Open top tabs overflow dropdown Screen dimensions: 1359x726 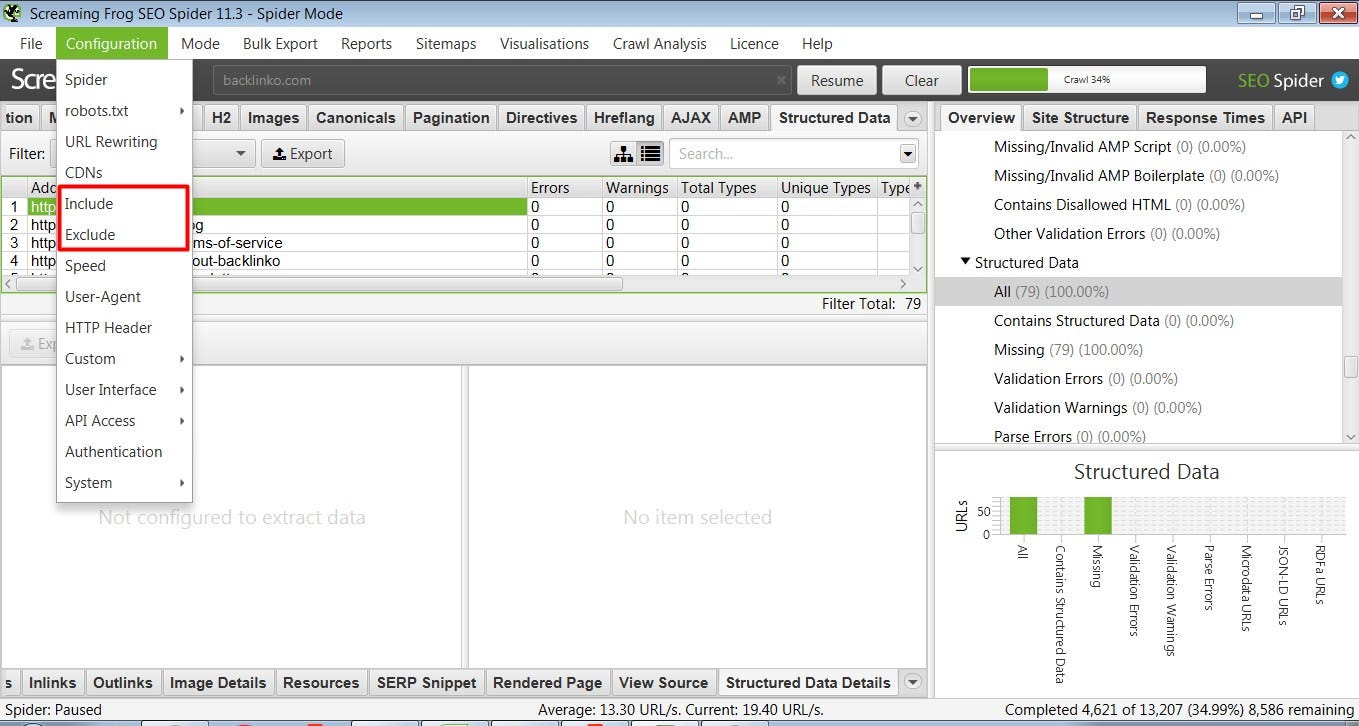912,118
